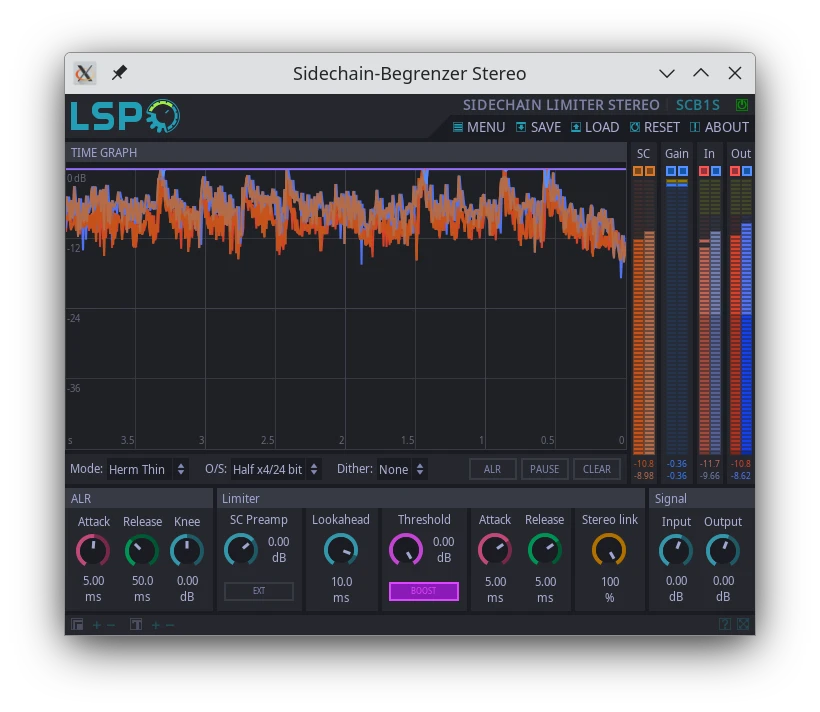Click the LSP logo

[125, 116]
